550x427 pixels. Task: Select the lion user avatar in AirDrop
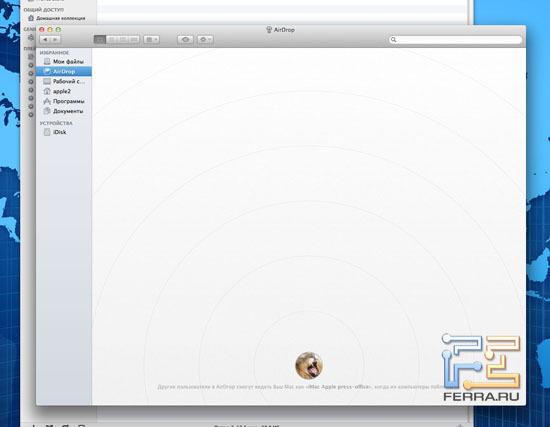[309, 366]
